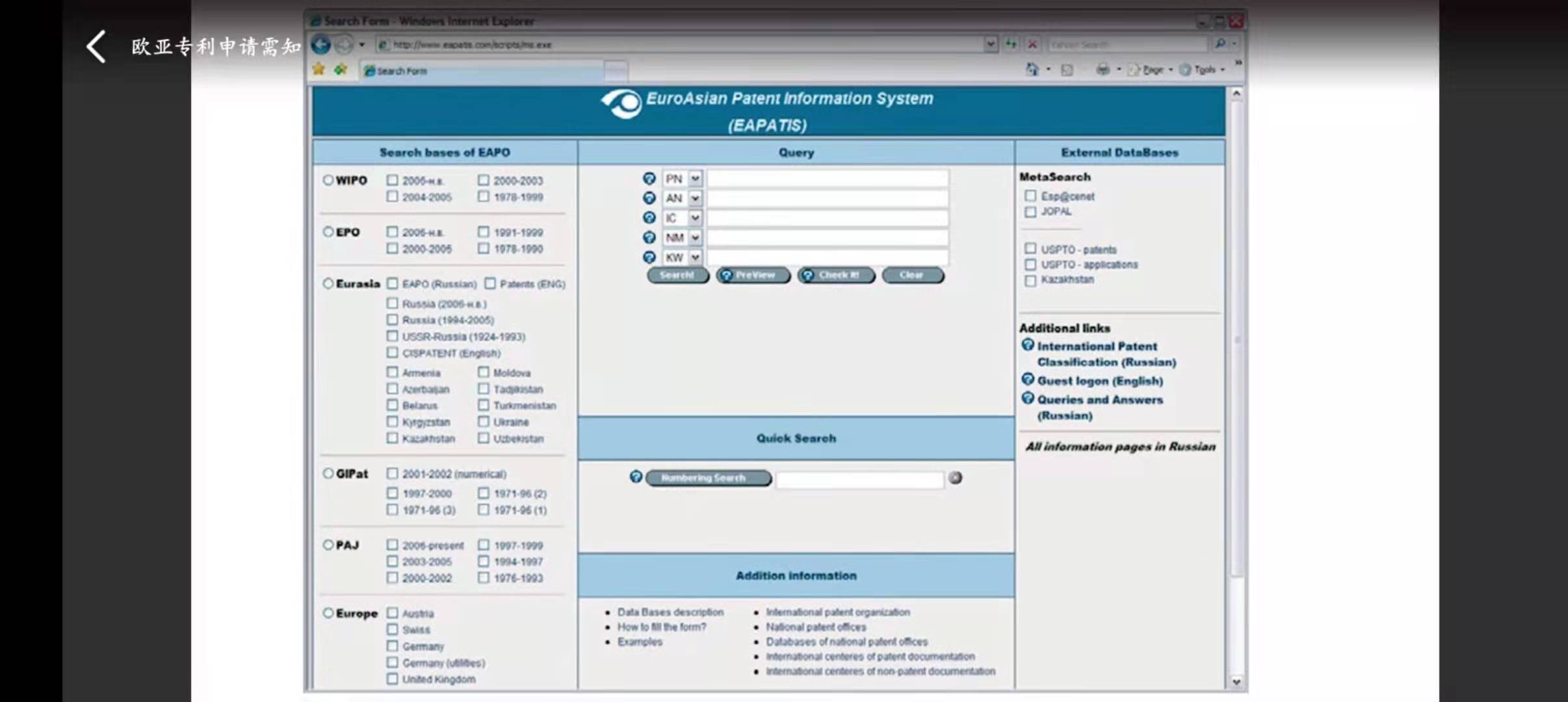Click help icon beside Numbering Search
The image size is (1568, 702).
click(636, 477)
